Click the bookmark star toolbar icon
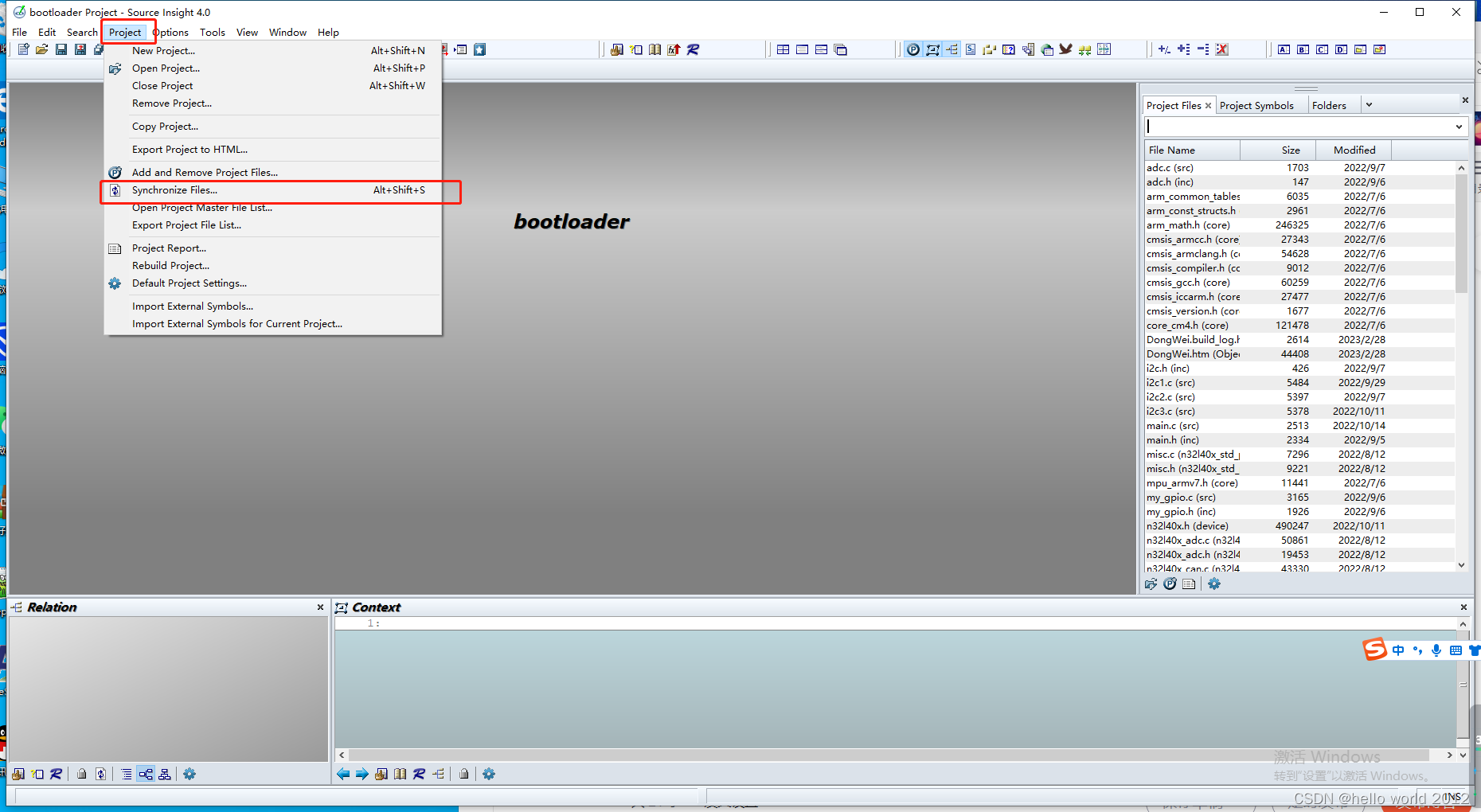The image size is (1481, 812). point(479,49)
